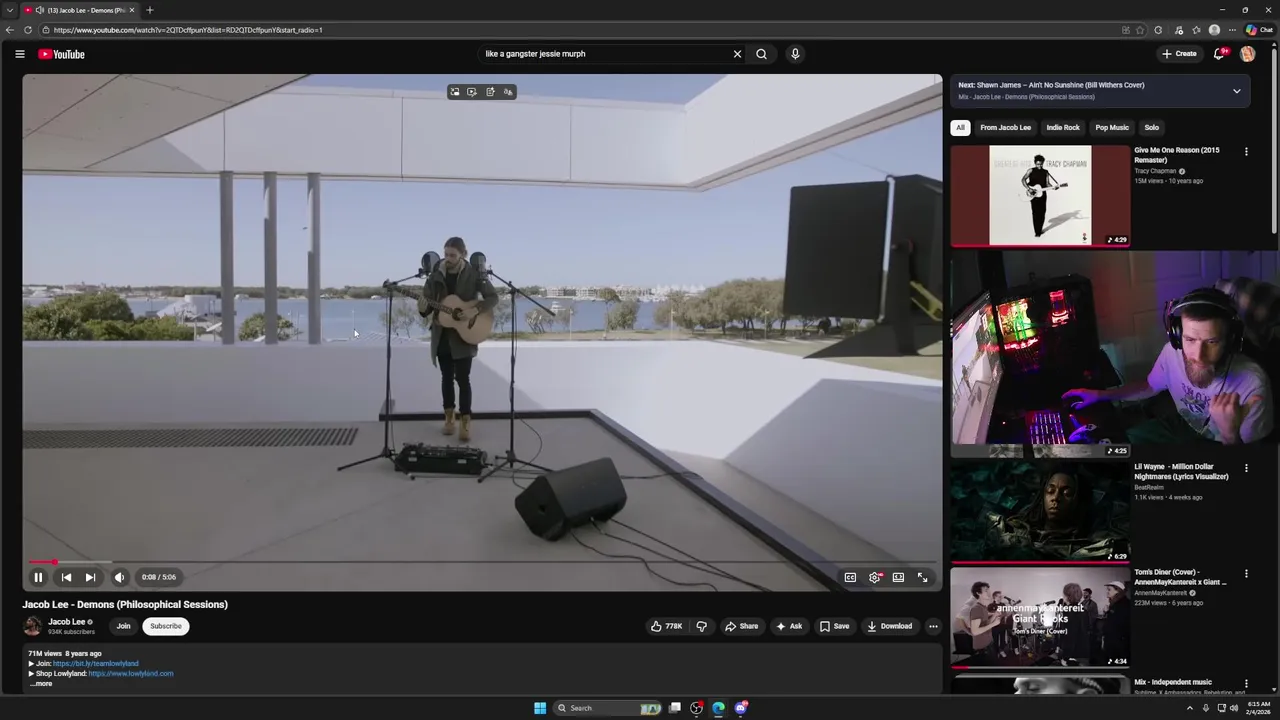
Task: Join the Jacob Lee channel membership
Action: point(123,626)
